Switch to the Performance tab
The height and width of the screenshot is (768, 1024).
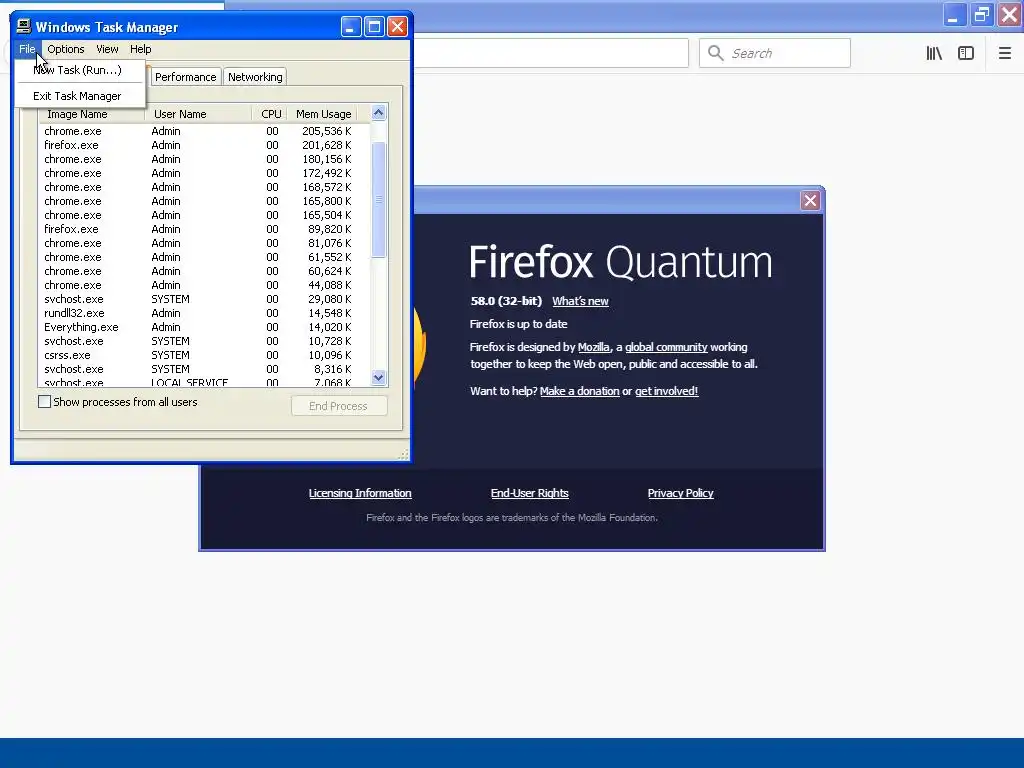(x=185, y=77)
